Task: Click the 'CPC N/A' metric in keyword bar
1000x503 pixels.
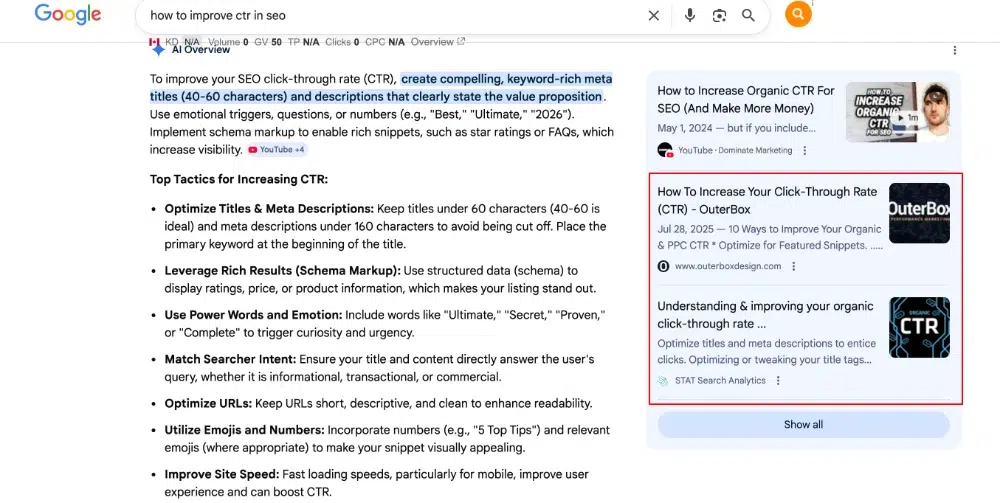Action: [x=385, y=41]
